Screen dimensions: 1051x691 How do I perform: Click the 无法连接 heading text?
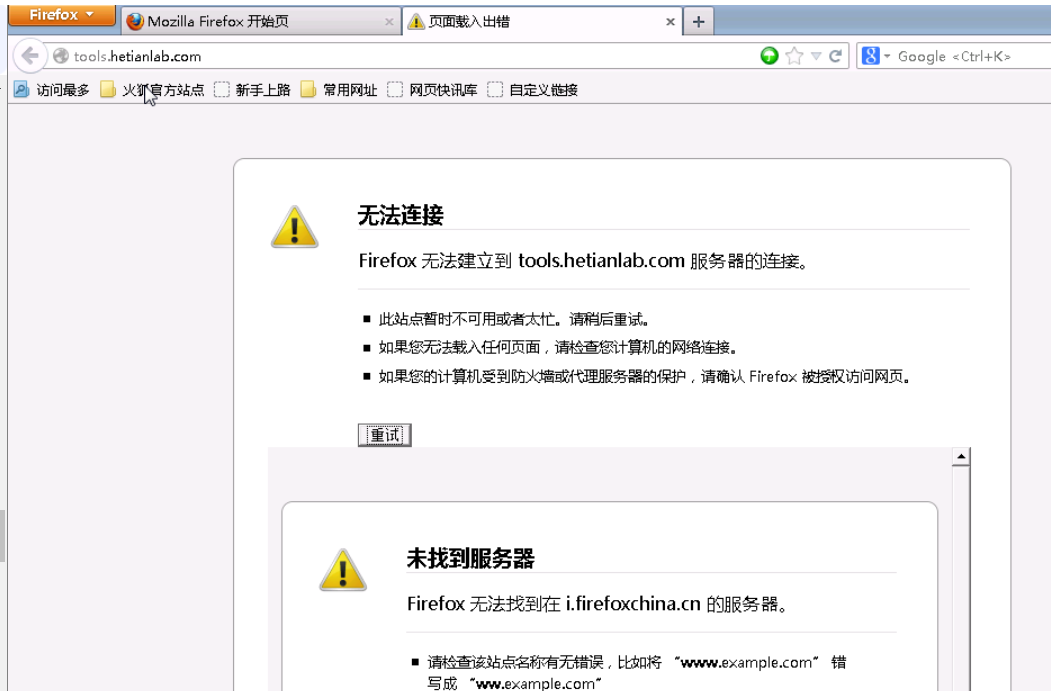(401, 215)
